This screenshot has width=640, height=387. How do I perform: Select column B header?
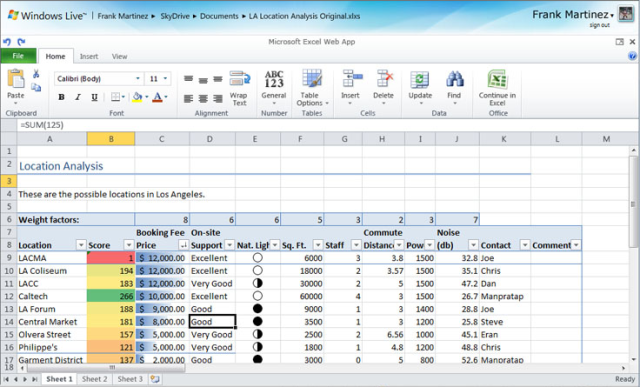coord(111,139)
